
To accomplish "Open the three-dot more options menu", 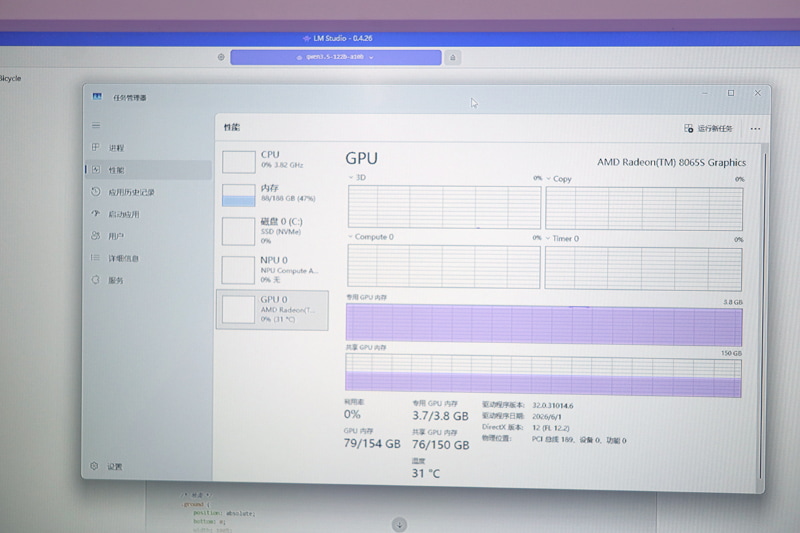I will click(755, 129).
